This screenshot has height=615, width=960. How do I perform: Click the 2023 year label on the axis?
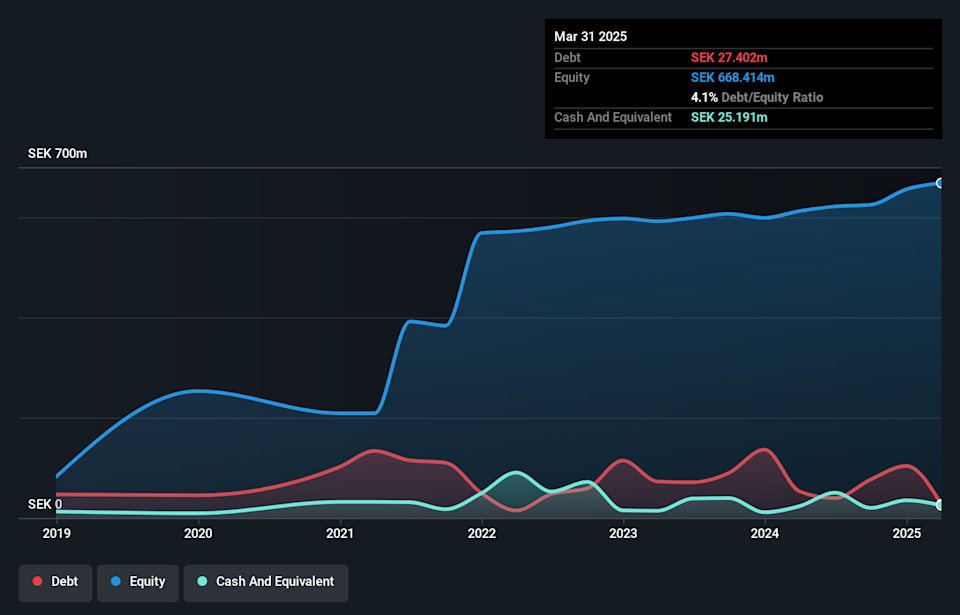click(623, 534)
